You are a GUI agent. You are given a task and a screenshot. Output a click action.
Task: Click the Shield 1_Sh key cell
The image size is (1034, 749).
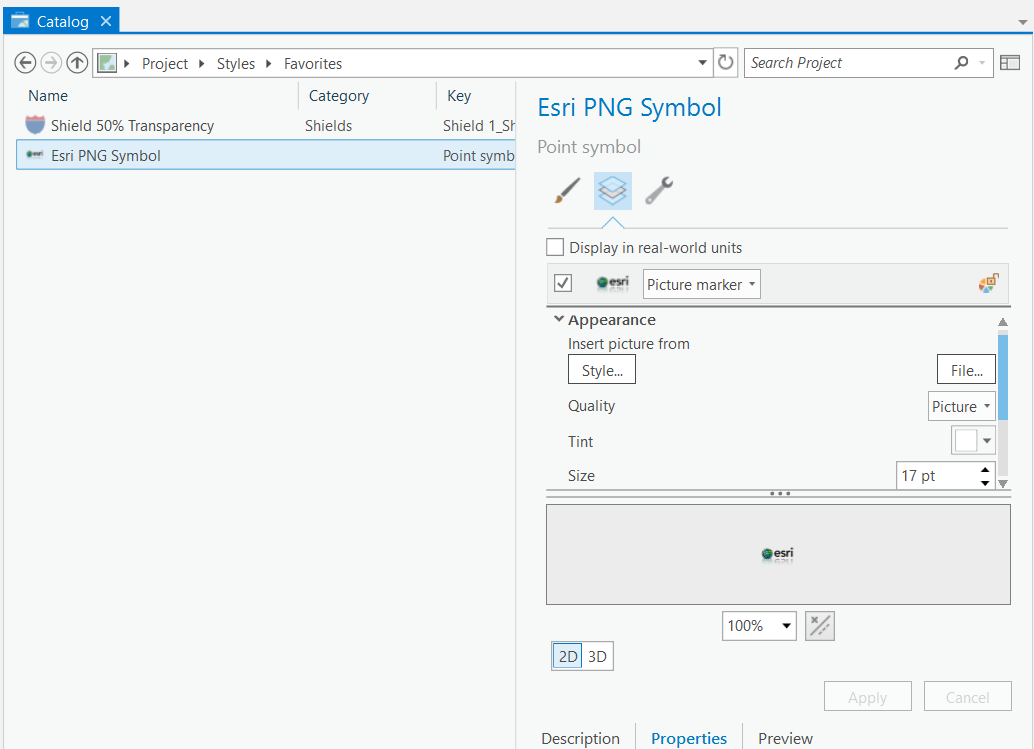(479, 125)
